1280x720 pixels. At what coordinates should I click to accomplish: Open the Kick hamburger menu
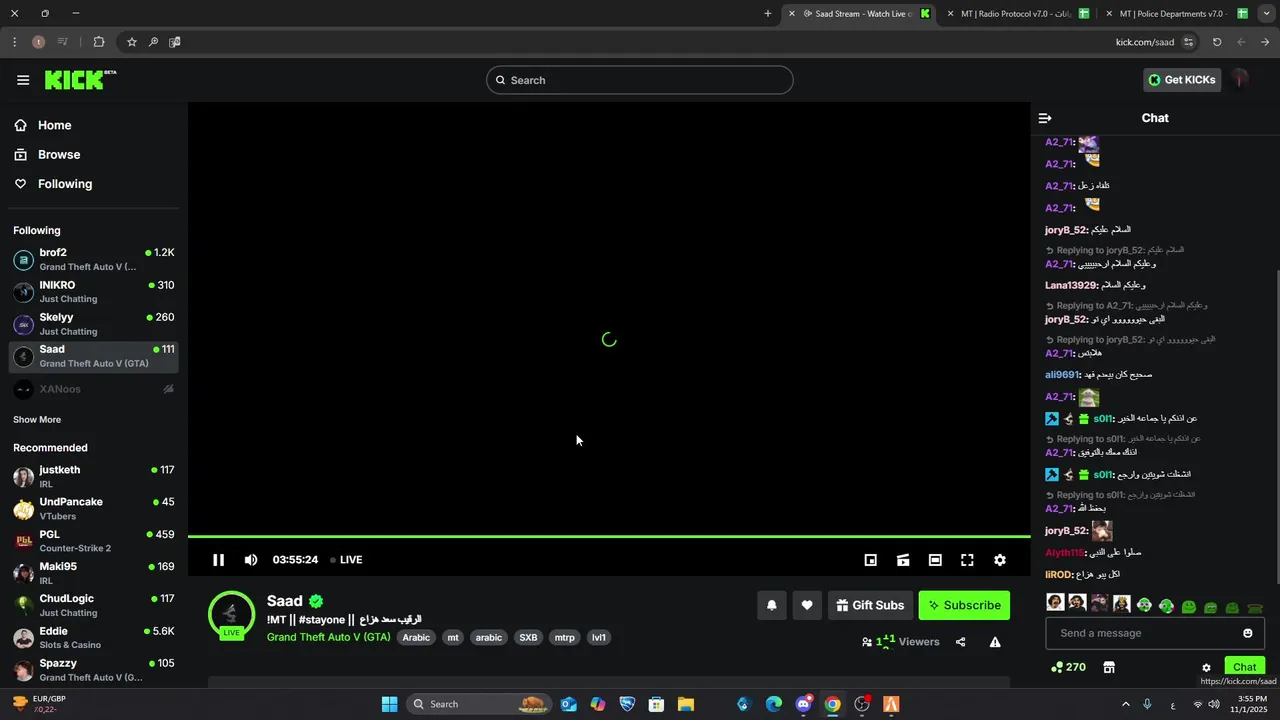23,80
